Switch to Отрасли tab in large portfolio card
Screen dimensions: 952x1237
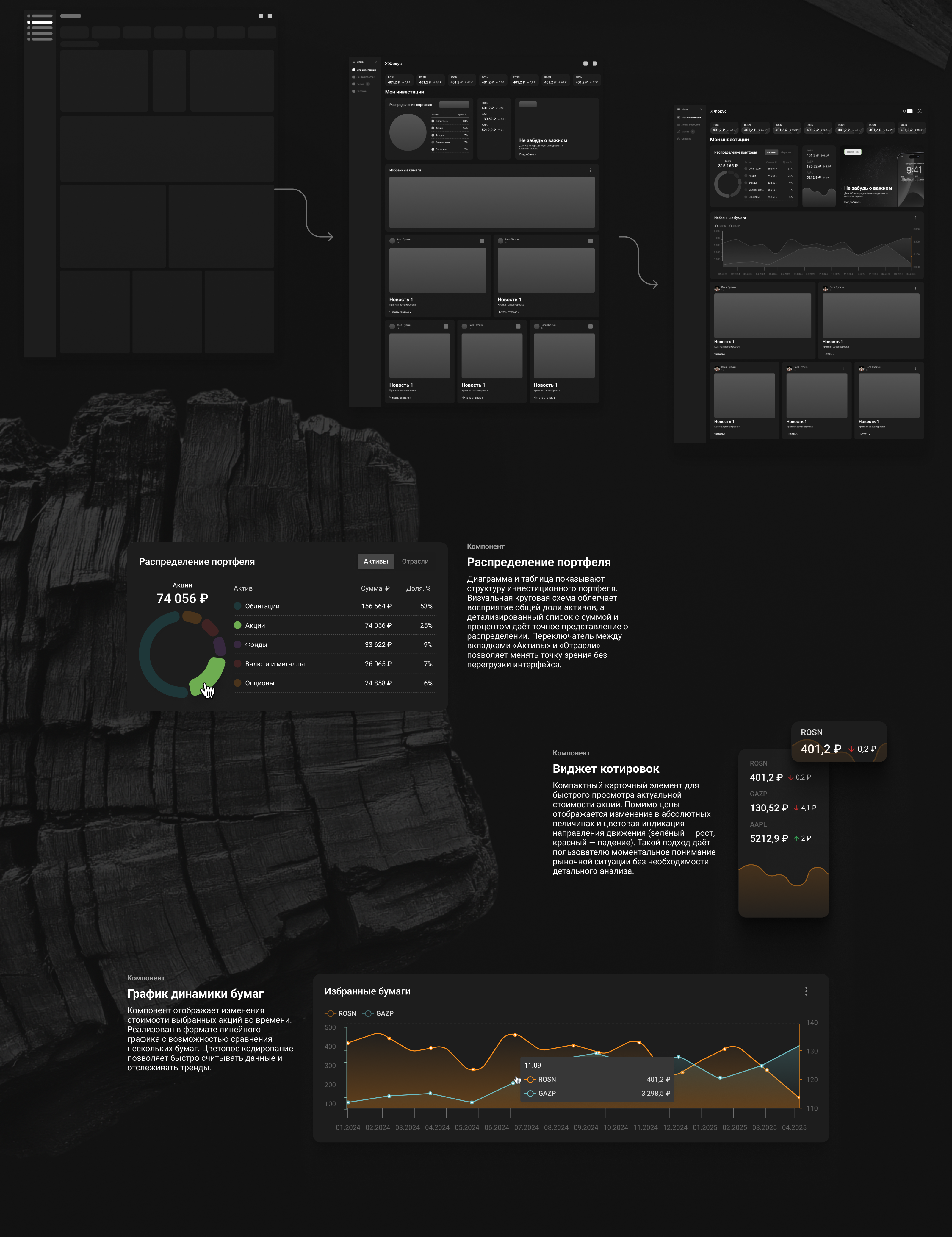pos(415,561)
